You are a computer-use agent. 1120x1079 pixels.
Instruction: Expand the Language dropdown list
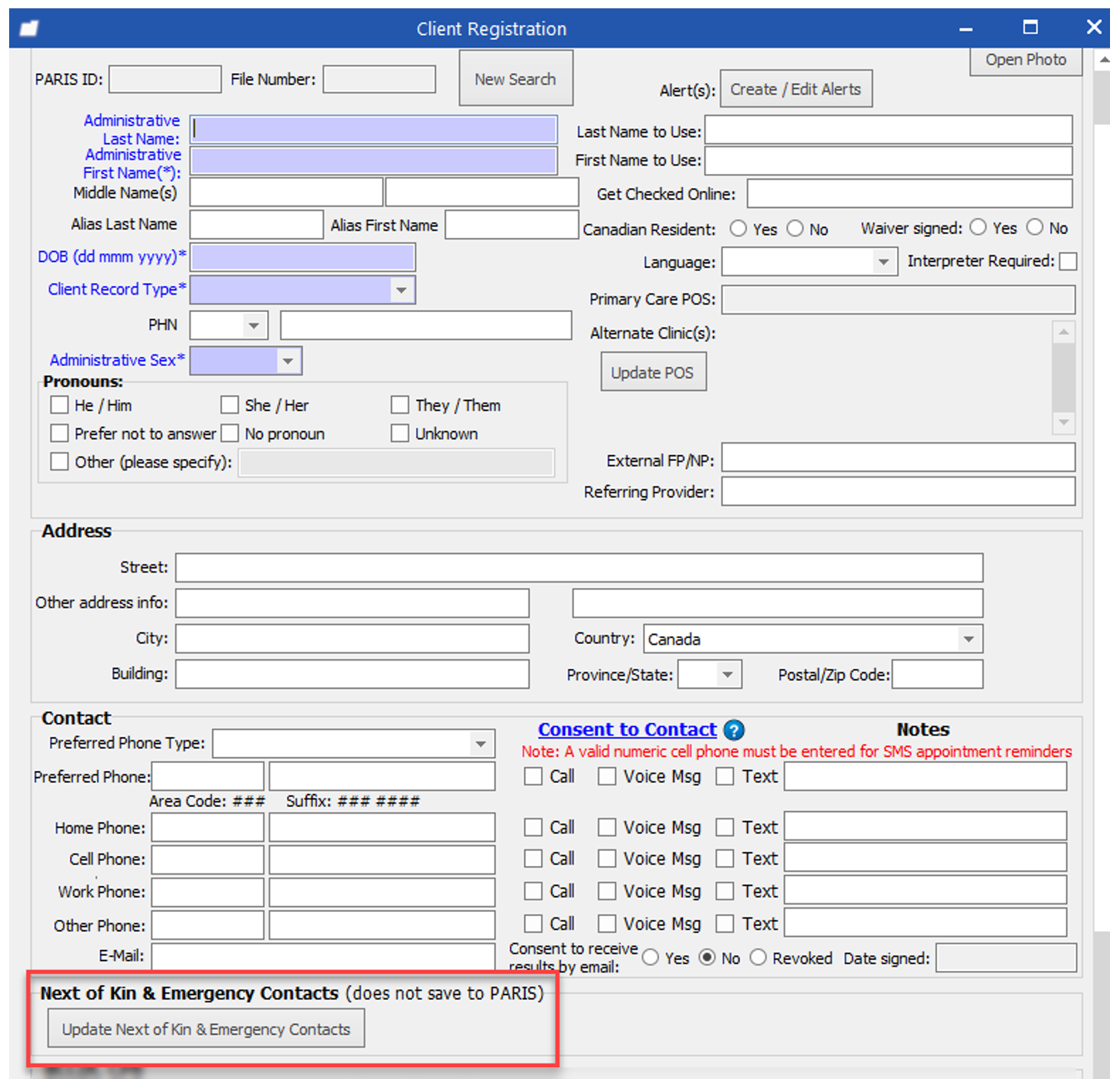coord(883,262)
